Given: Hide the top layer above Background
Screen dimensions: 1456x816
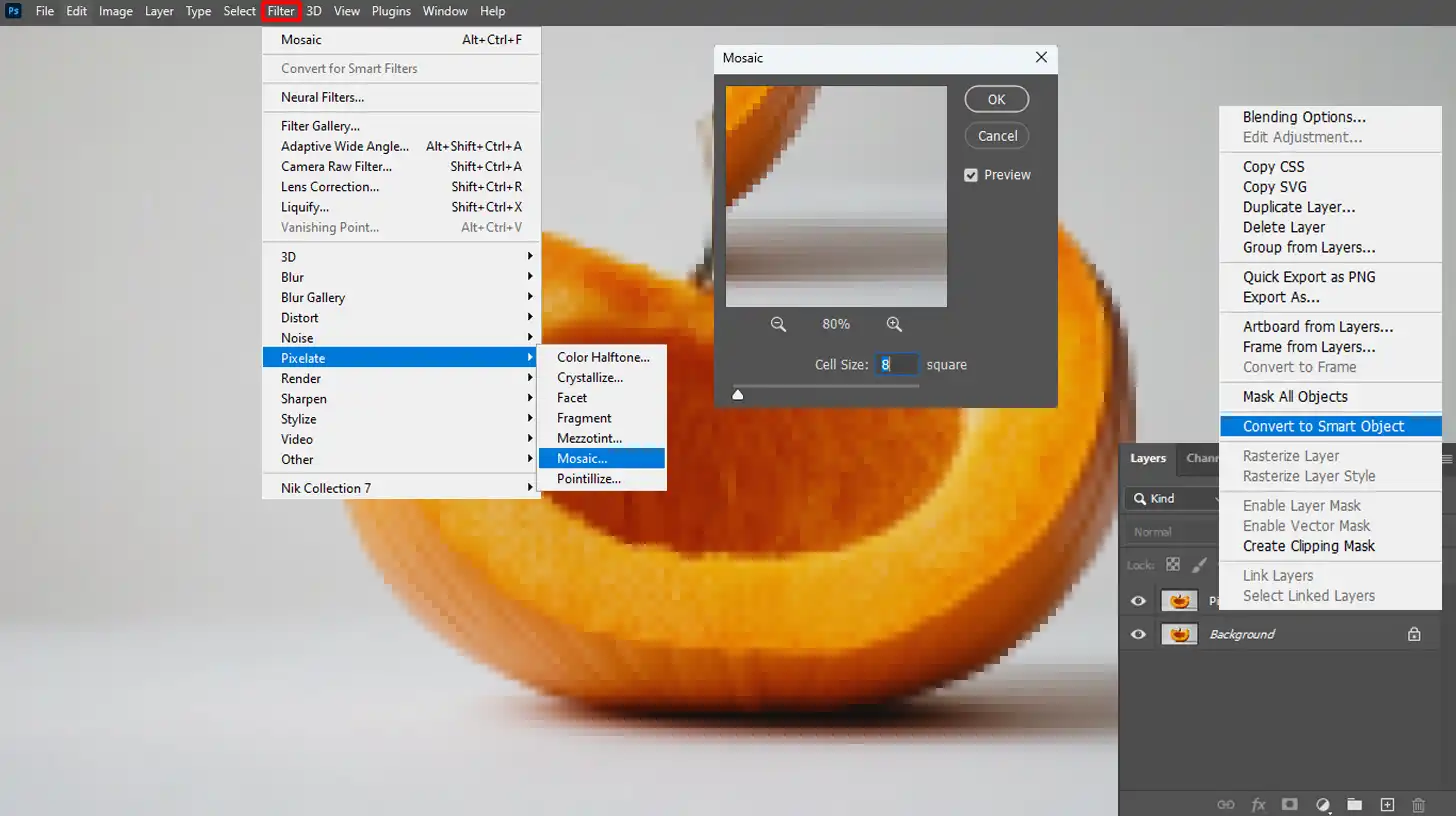Looking at the screenshot, I should coord(1138,601).
